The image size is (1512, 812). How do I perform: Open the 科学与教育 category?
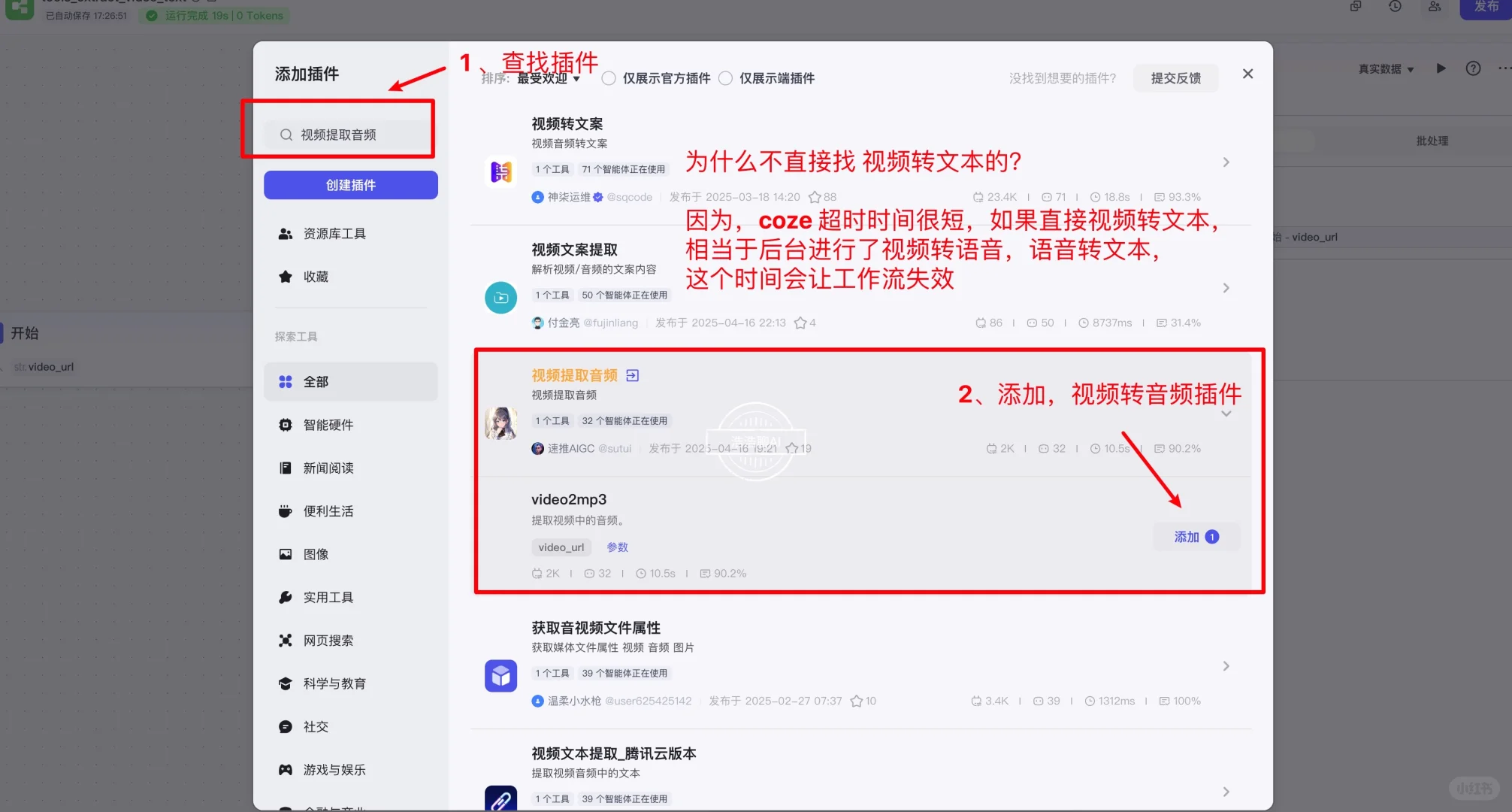[334, 683]
